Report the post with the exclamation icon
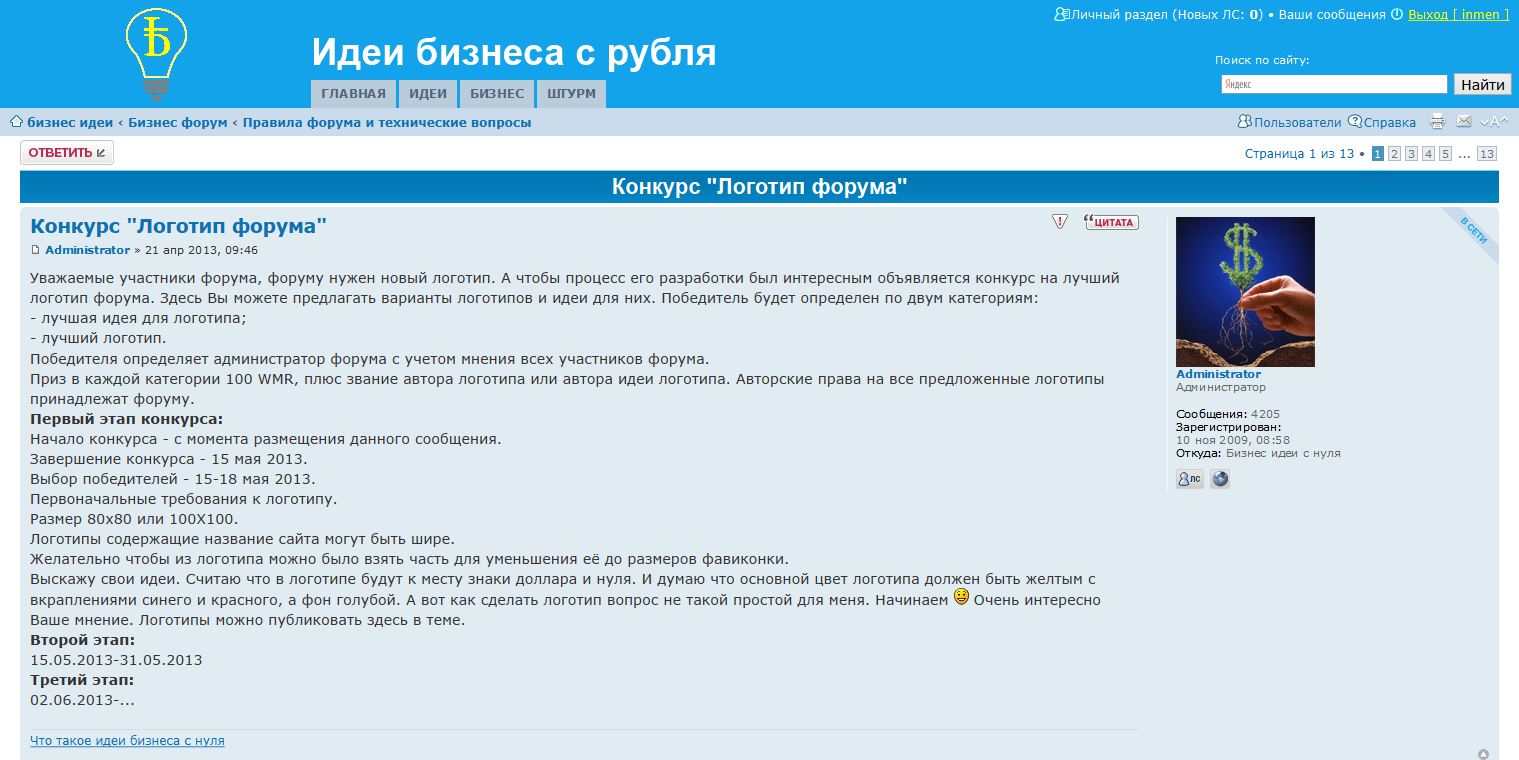Viewport: 1519px width, 760px height. [x=1059, y=221]
